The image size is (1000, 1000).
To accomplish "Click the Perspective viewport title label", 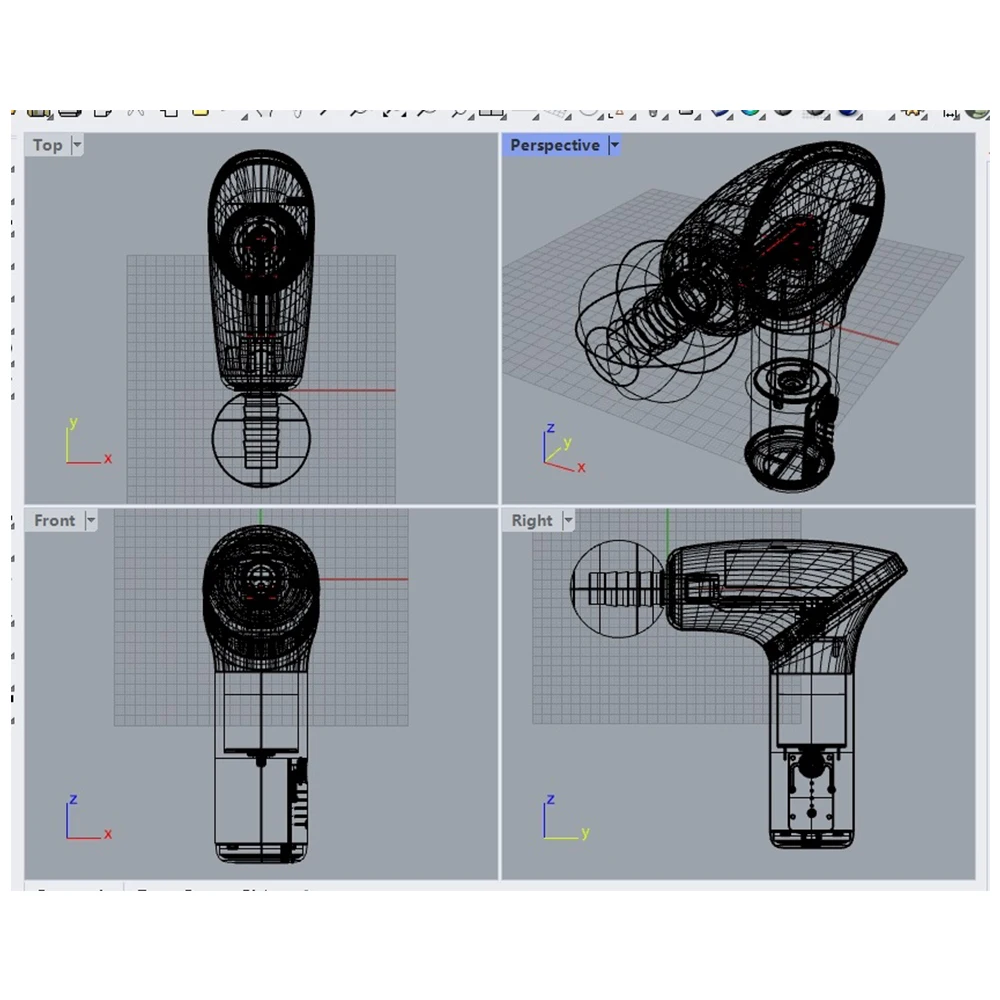I will click(555, 145).
